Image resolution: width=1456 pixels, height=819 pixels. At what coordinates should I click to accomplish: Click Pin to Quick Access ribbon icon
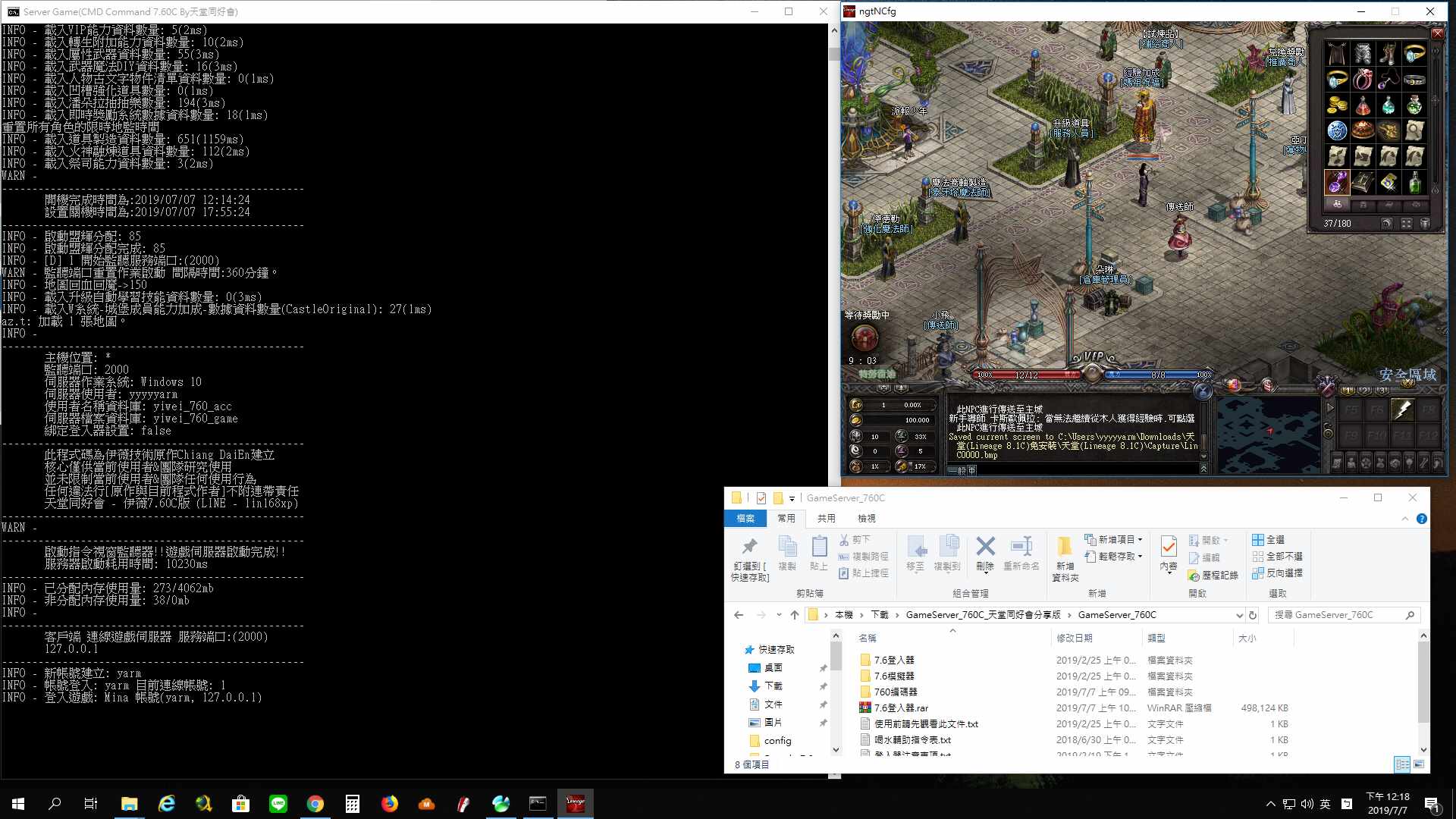[750, 559]
